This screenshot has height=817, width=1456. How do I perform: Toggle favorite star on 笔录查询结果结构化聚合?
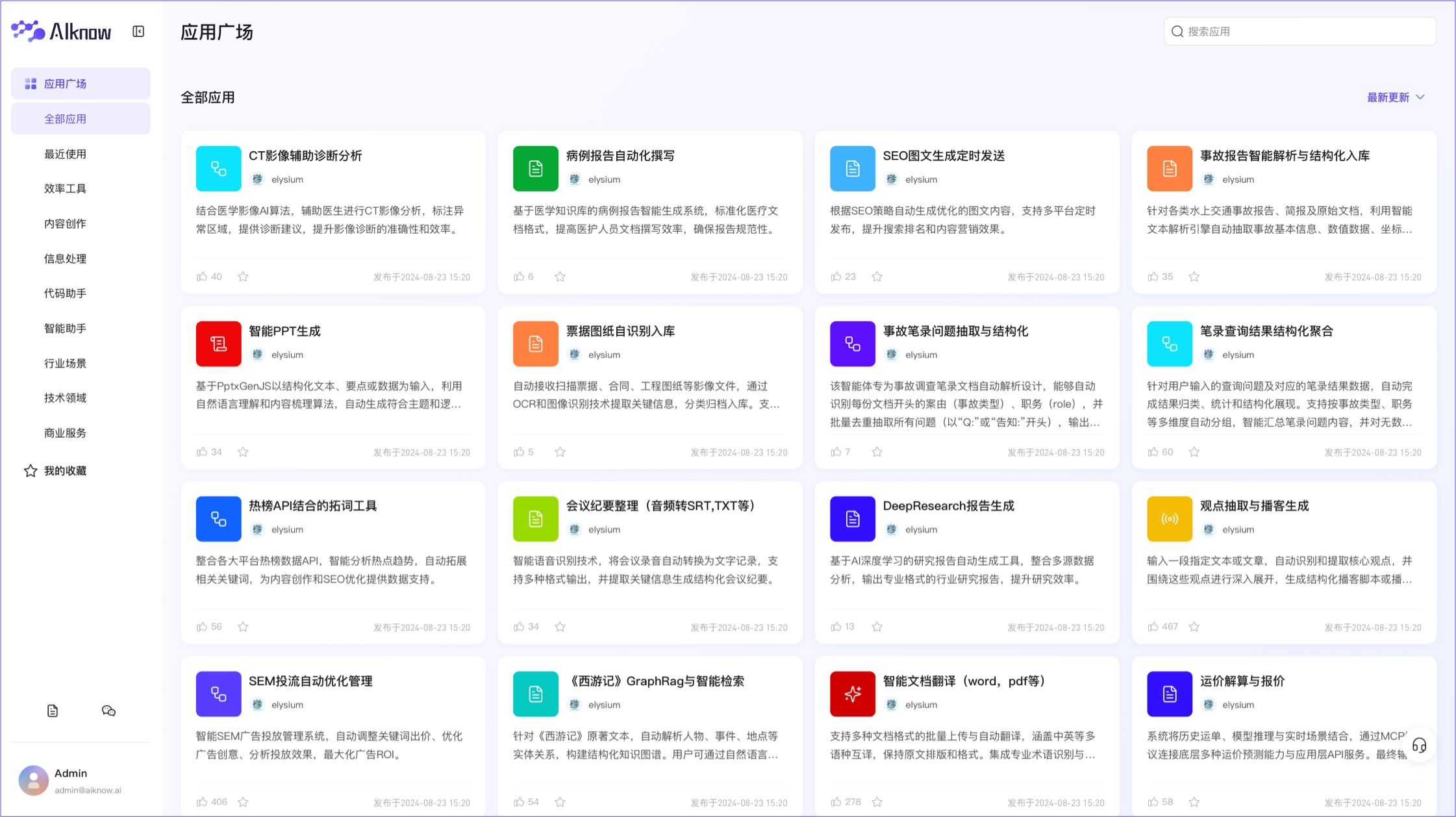click(x=1194, y=452)
